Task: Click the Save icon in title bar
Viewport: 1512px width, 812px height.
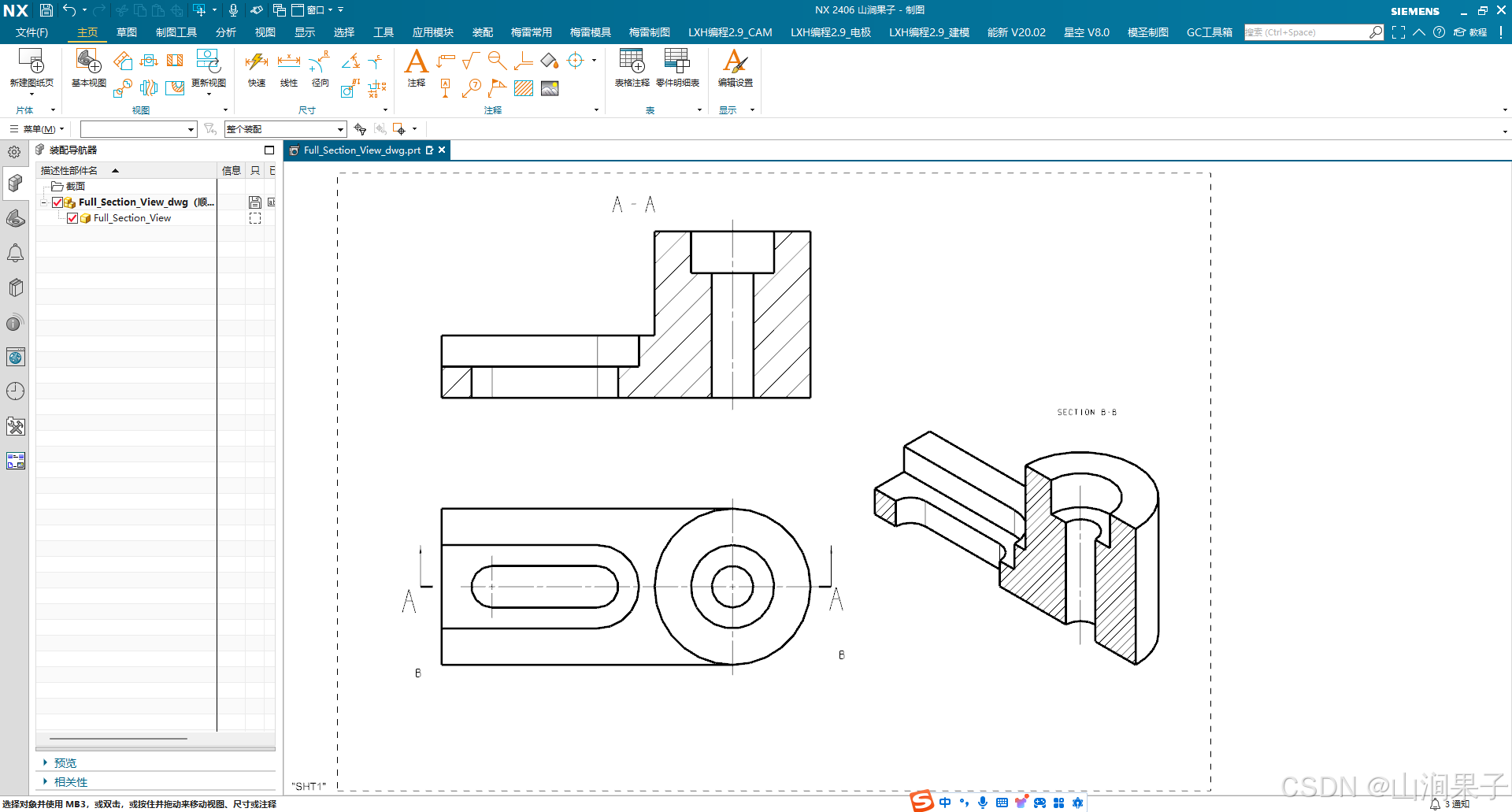Action: coord(46,10)
